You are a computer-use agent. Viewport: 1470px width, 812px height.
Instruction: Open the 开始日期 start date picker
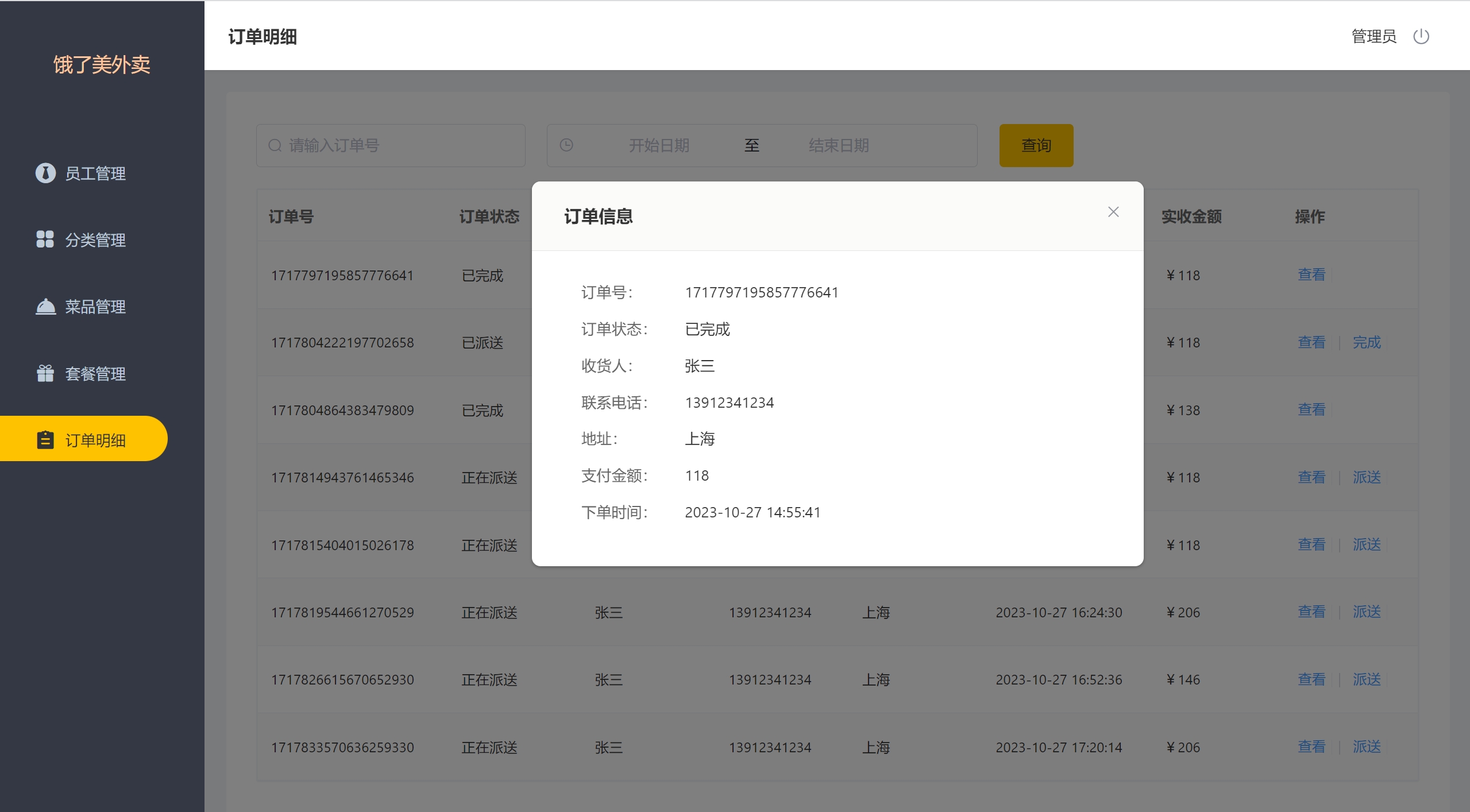(659, 145)
